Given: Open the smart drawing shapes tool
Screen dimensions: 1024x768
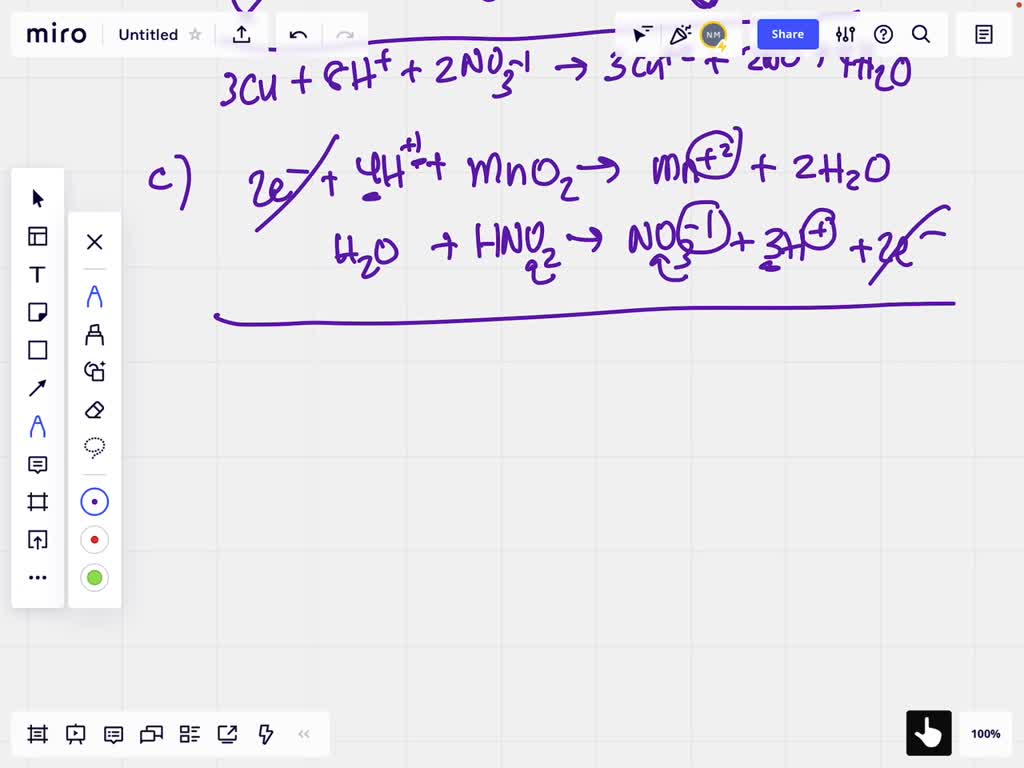Looking at the screenshot, I should coord(94,371).
